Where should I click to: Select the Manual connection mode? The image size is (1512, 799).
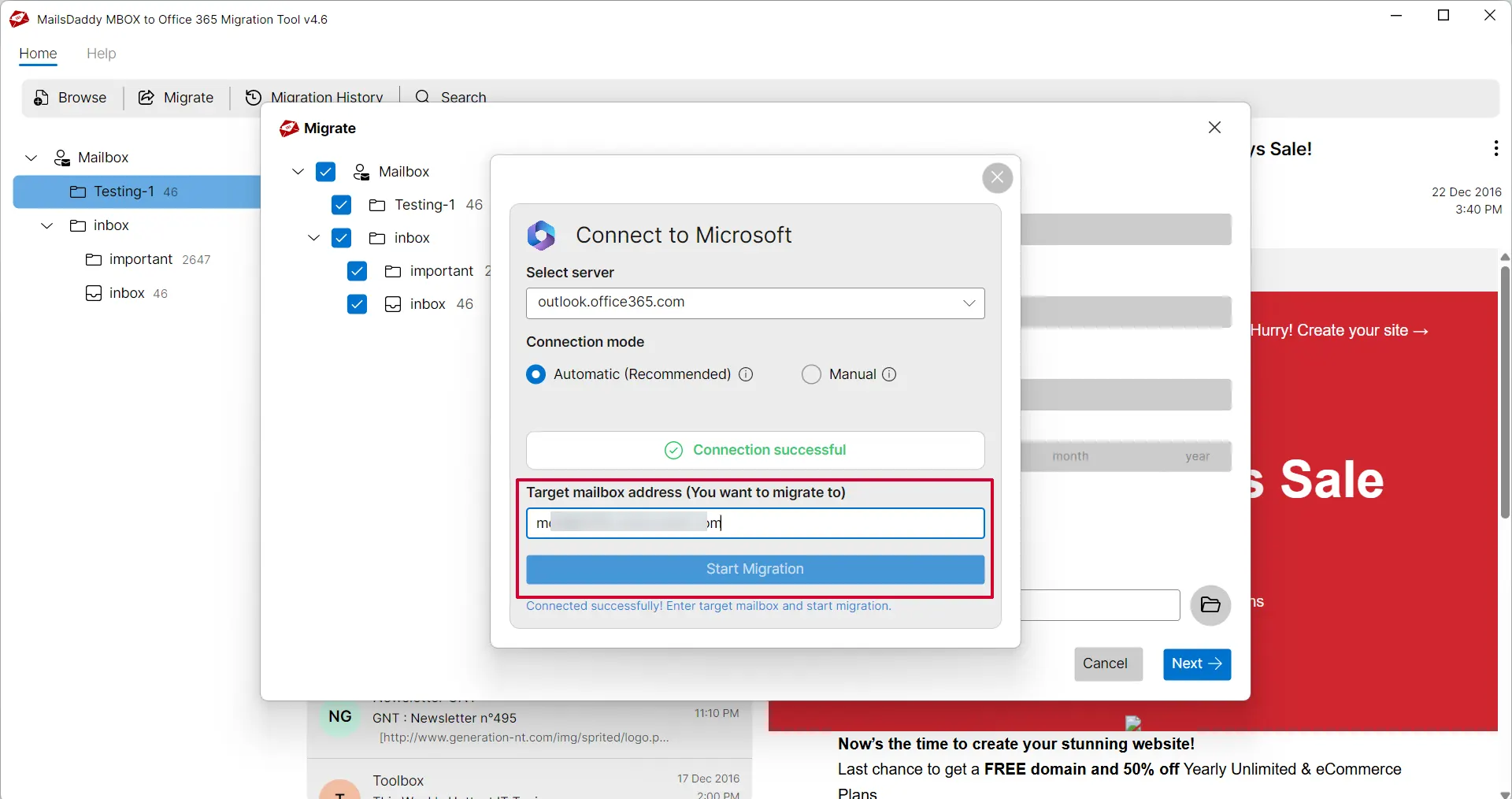(x=811, y=374)
